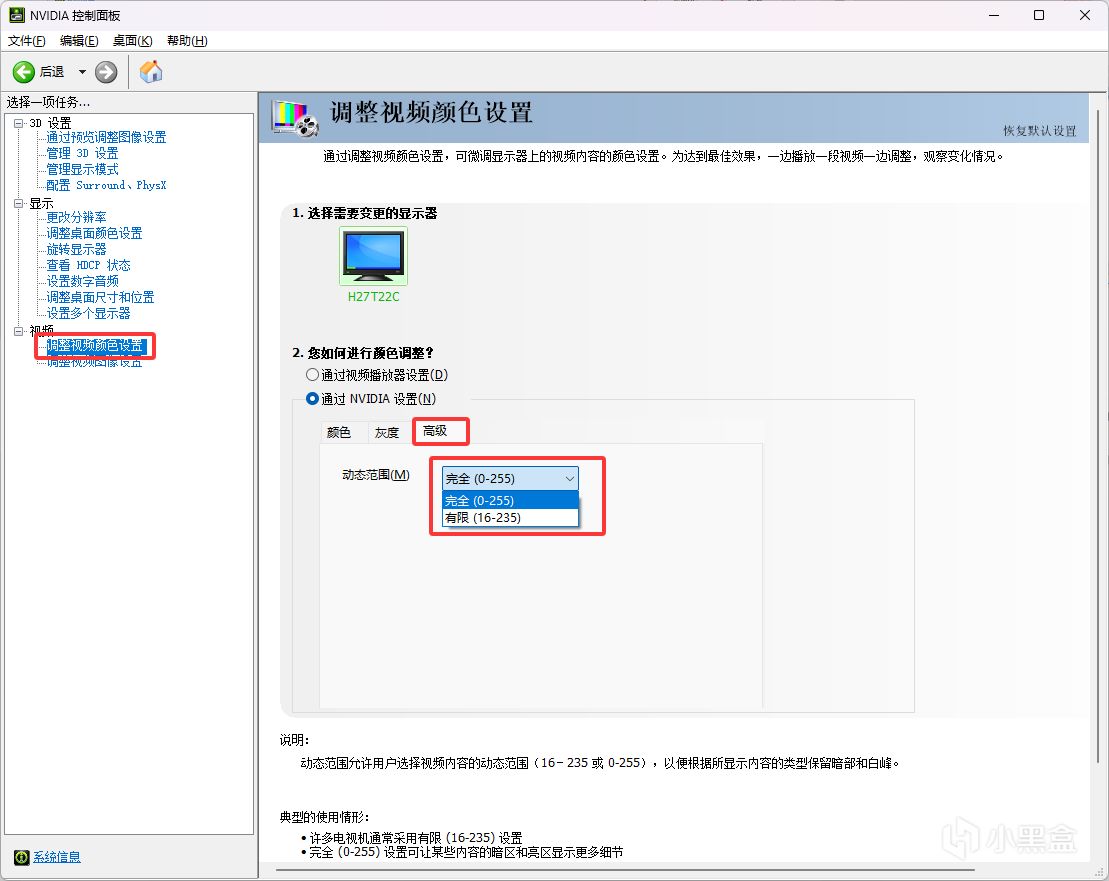Screen dimensions: 1109x881
Task: Open 调整视频图像设置
Action: click(94, 362)
